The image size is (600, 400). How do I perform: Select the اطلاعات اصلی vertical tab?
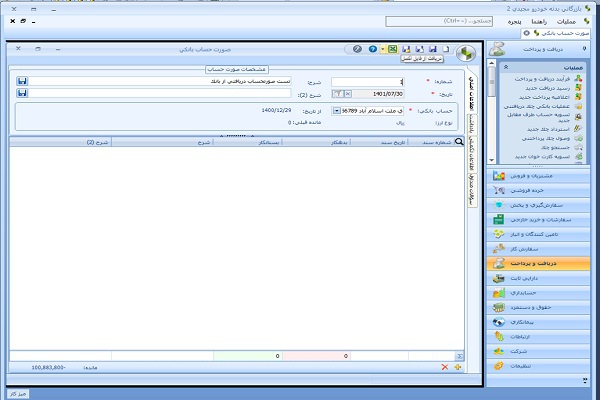point(472,93)
